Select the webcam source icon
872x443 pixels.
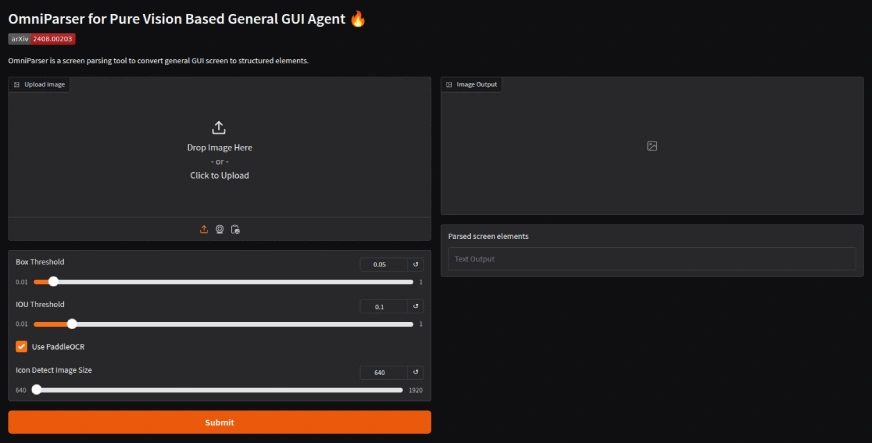pyautogui.click(x=220, y=229)
